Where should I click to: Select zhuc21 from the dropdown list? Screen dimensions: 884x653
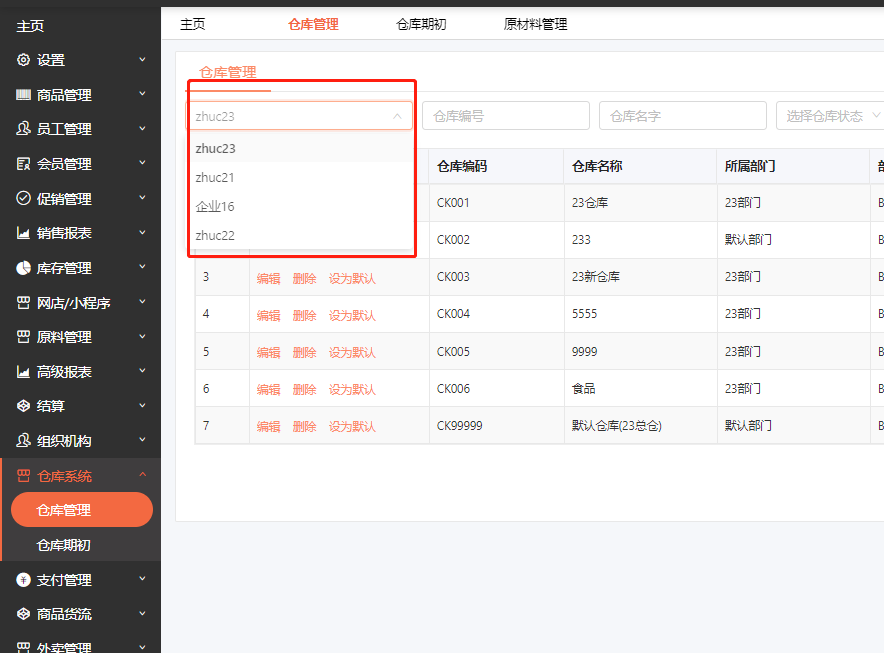(215, 177)
